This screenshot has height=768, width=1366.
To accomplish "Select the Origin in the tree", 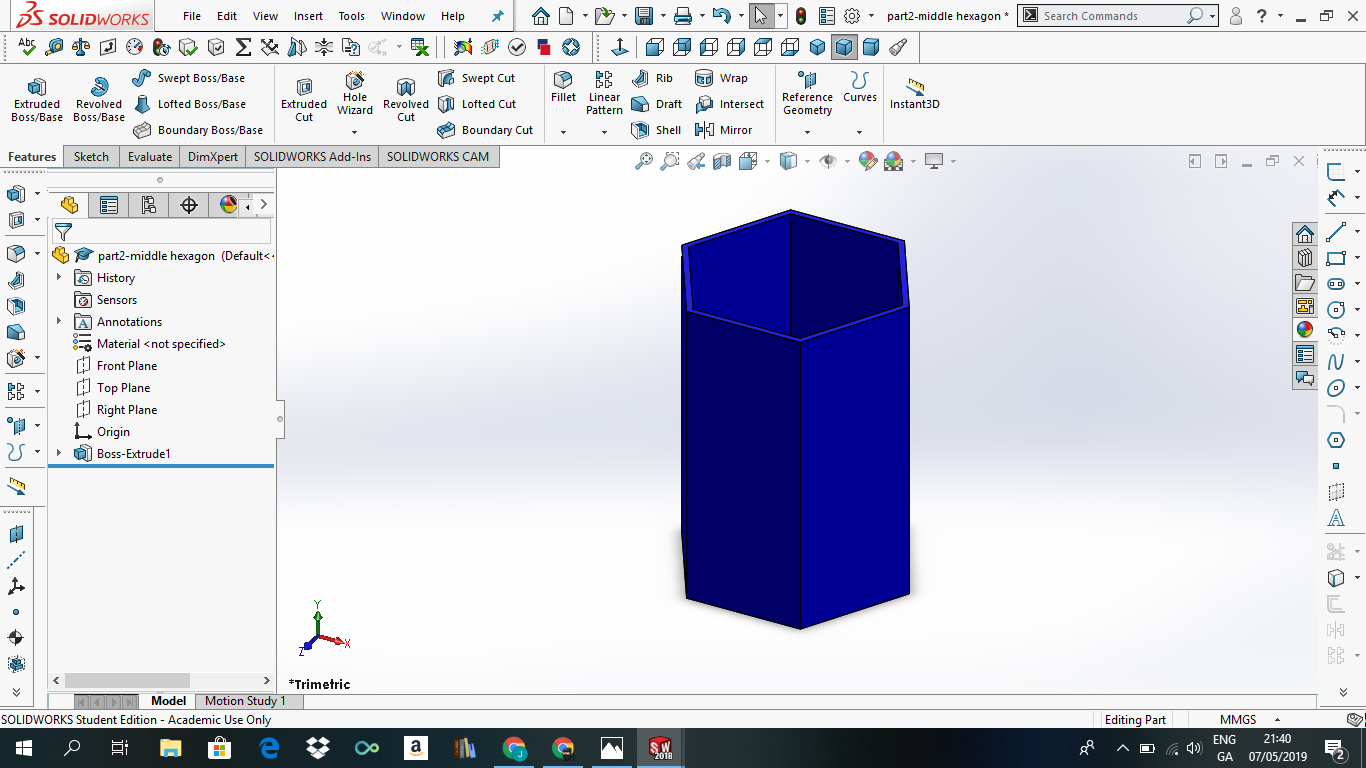I will tap(113, 432).
